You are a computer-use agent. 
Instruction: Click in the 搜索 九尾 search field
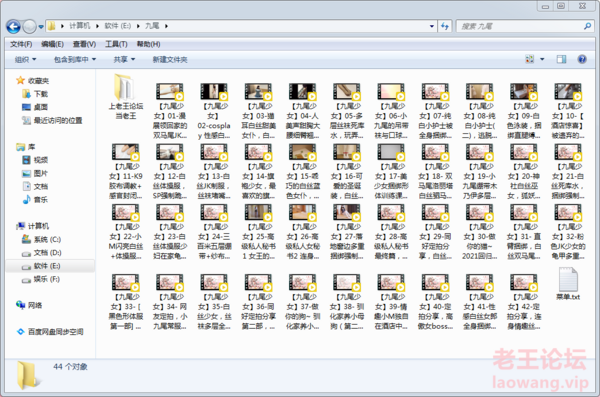(x=520, y=26)
